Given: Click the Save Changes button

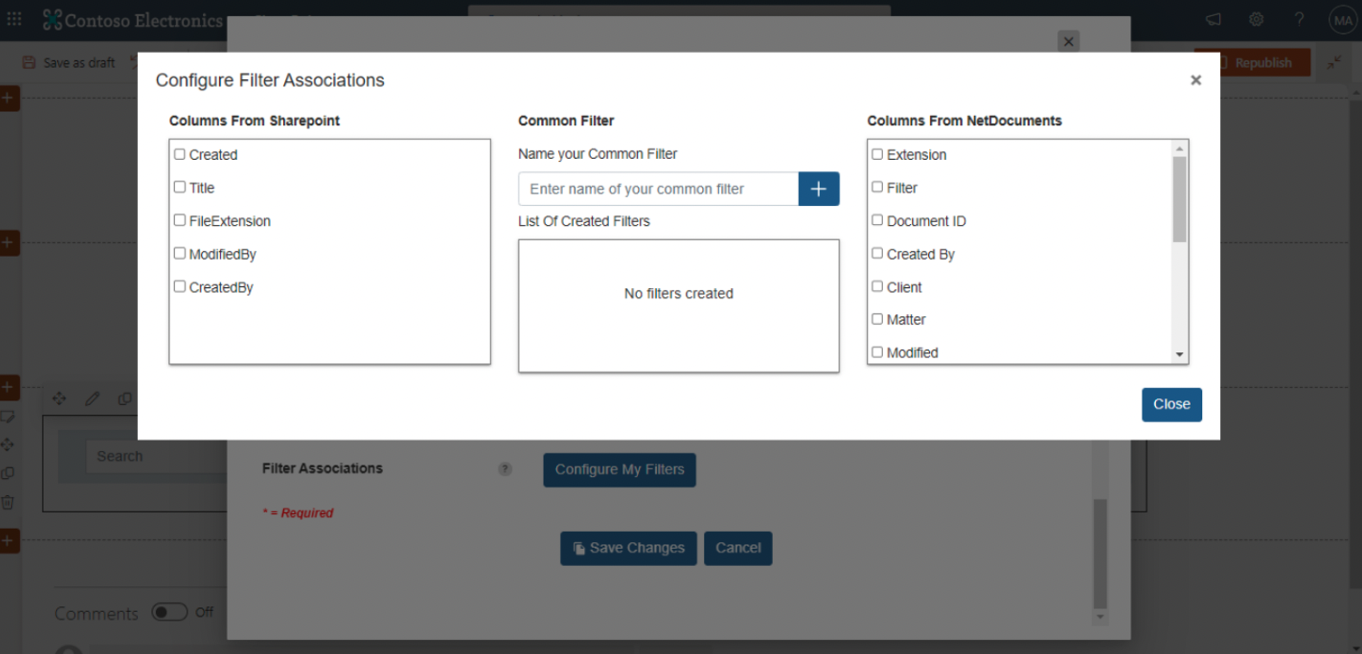Looking at the screenshot, I should 628,548.
